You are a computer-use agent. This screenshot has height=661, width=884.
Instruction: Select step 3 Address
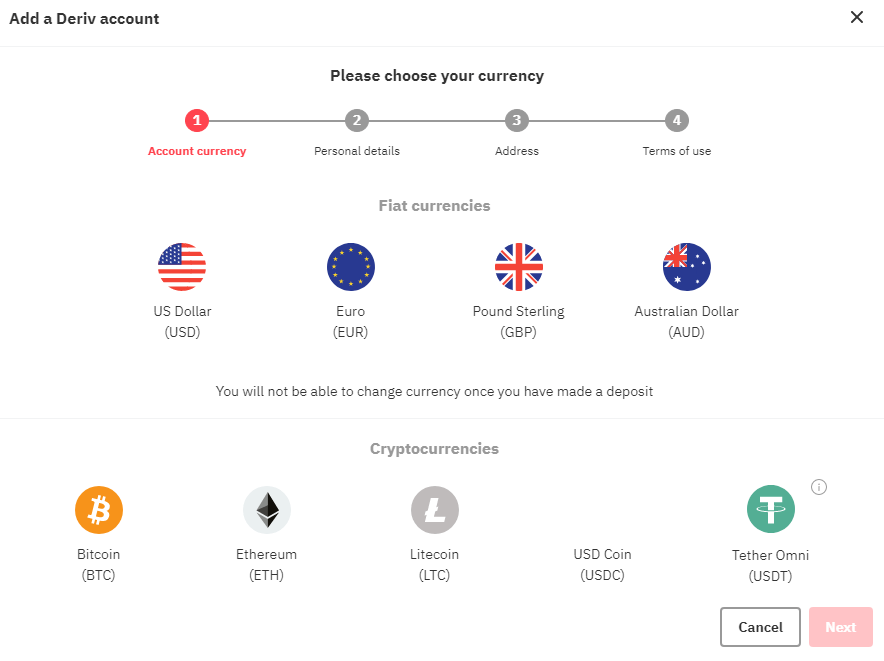pos(517,120)
